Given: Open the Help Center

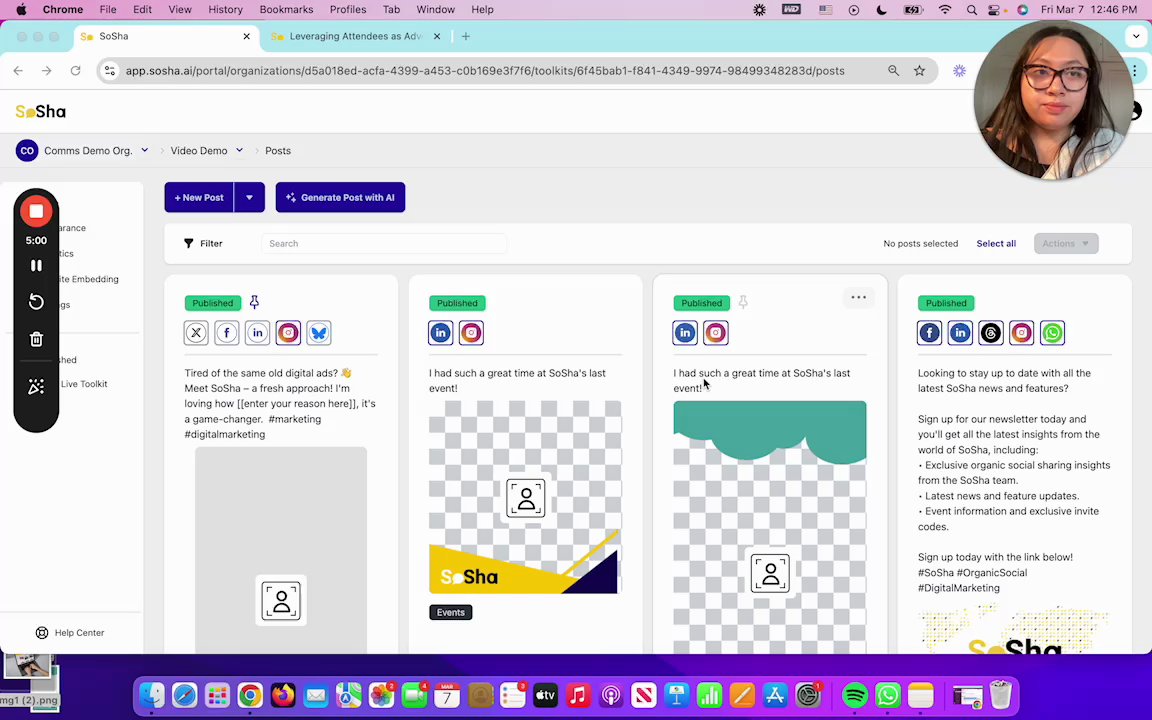Looking at the screenshot, I should (x=70, y=633).
